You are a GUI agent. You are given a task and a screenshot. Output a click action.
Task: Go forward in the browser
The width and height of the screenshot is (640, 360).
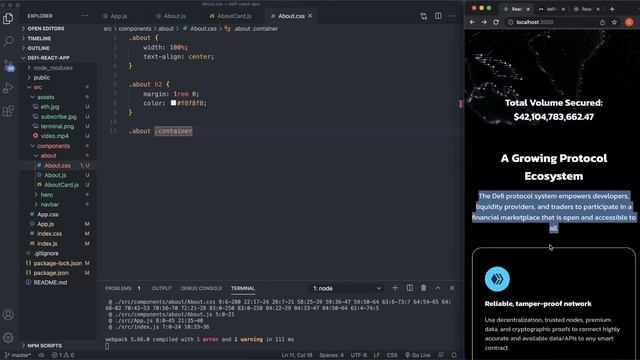pyautogui.click(x=484, y=22)
